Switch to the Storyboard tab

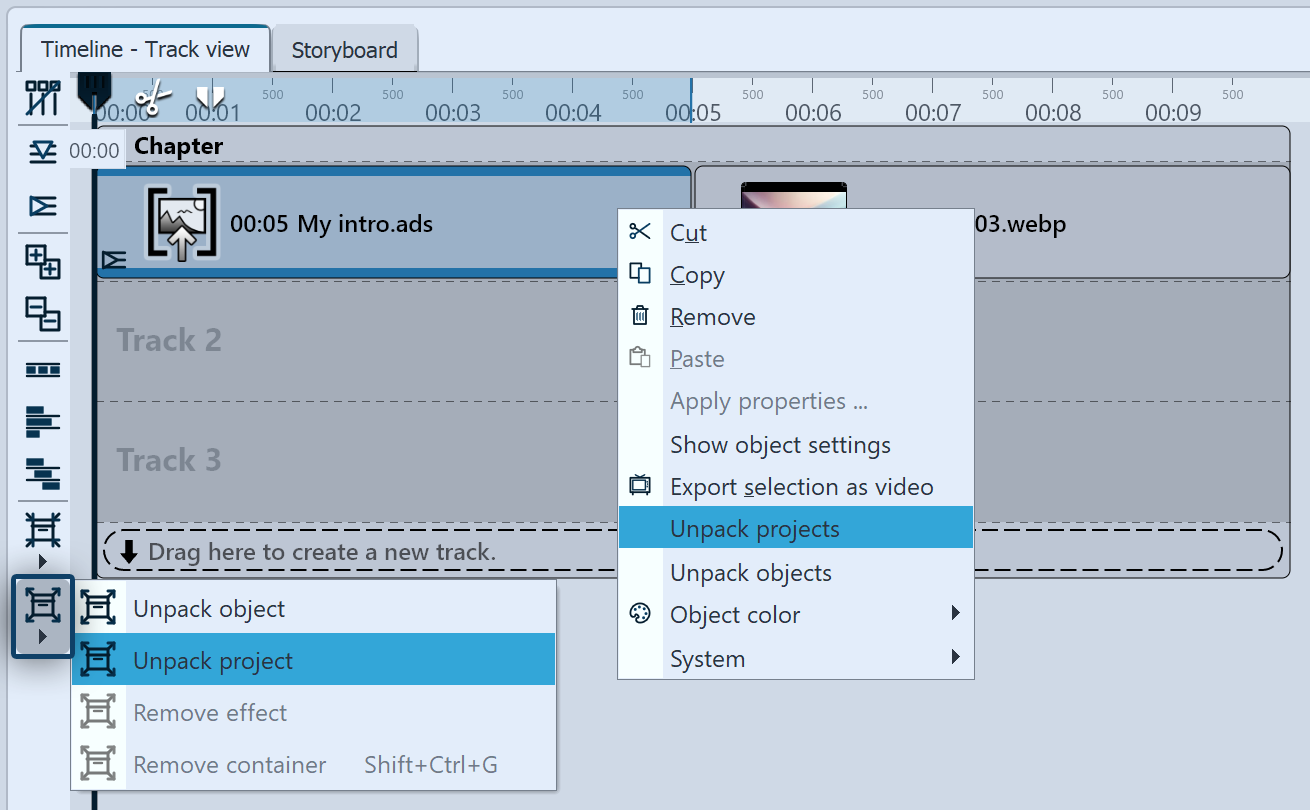click(x=344, y=50)
